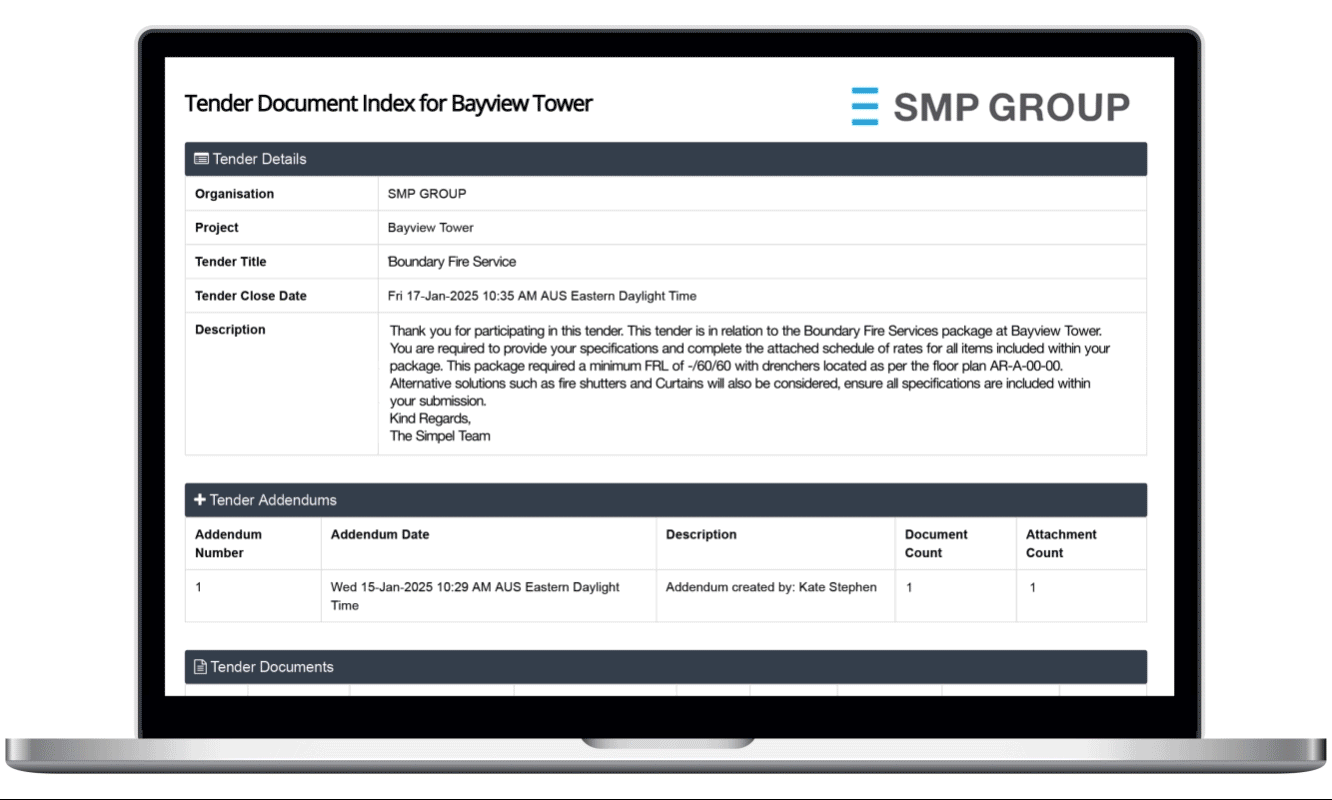
Task: Click "Addendum created by: Kate Stephen" cell
Action: (771, 587)
